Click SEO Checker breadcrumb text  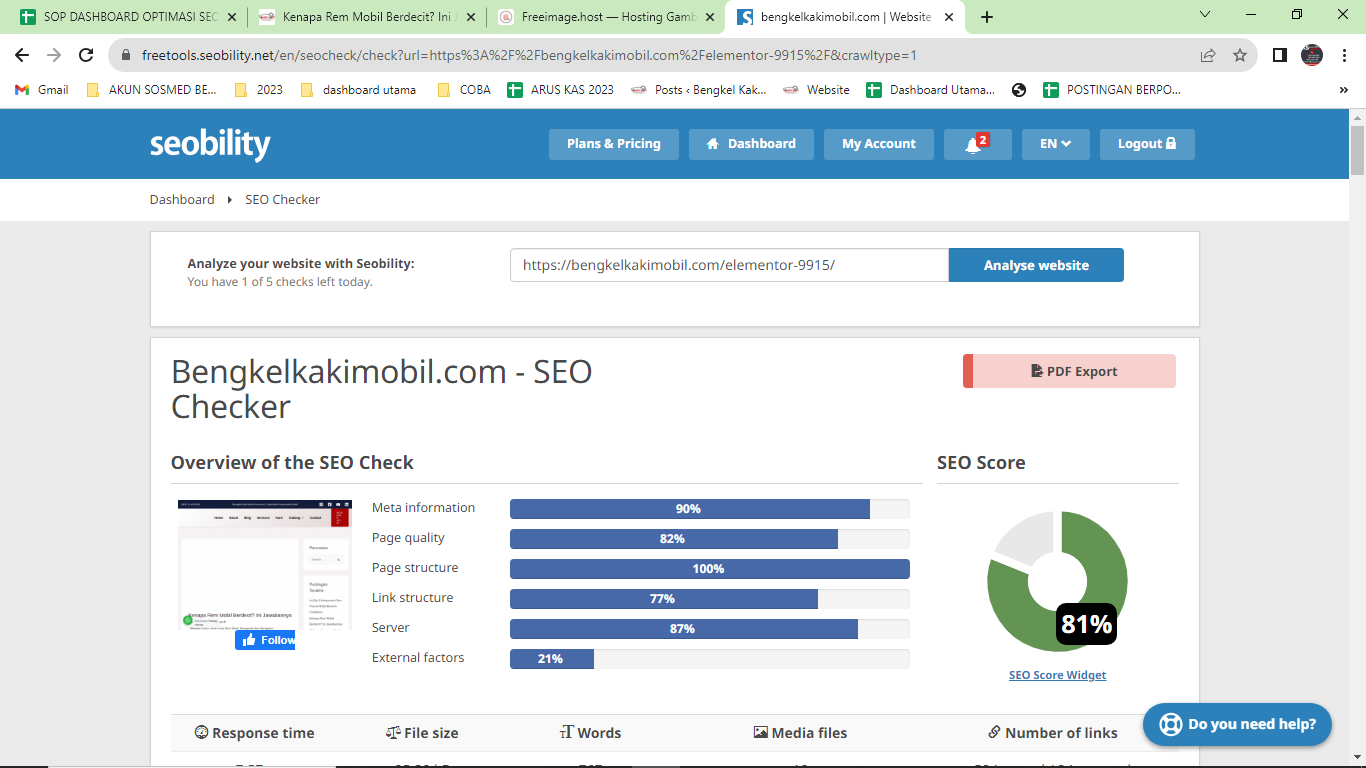tap(283, 199)
